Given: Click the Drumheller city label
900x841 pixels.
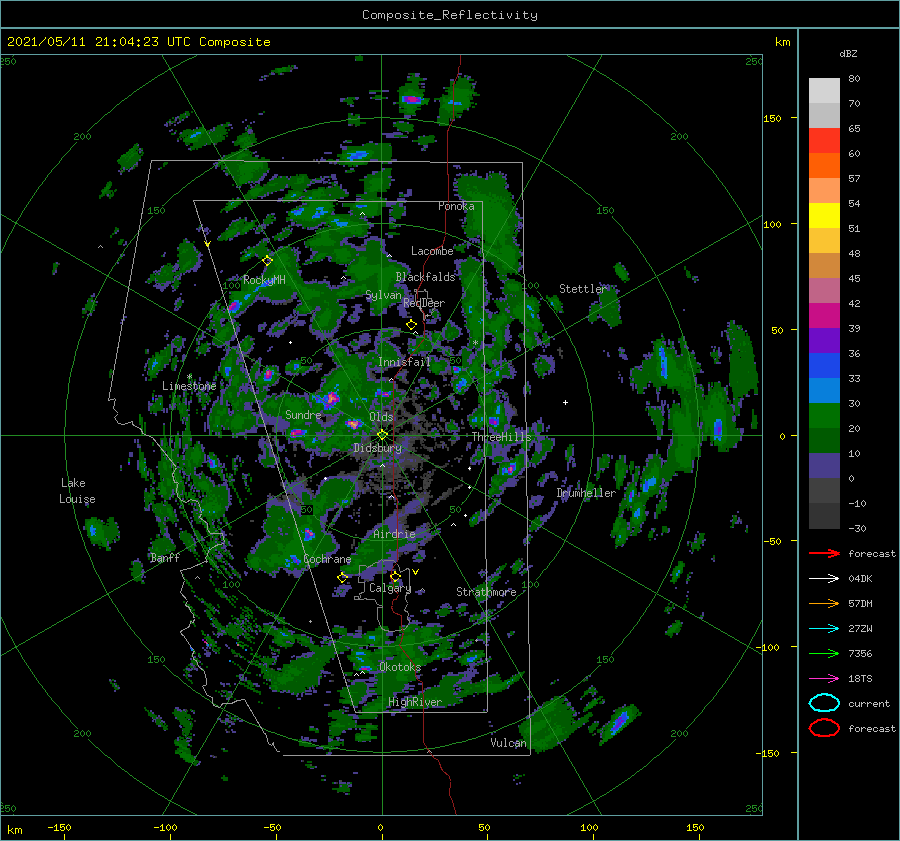Looking at the screenshot, I should pos(586,493).
